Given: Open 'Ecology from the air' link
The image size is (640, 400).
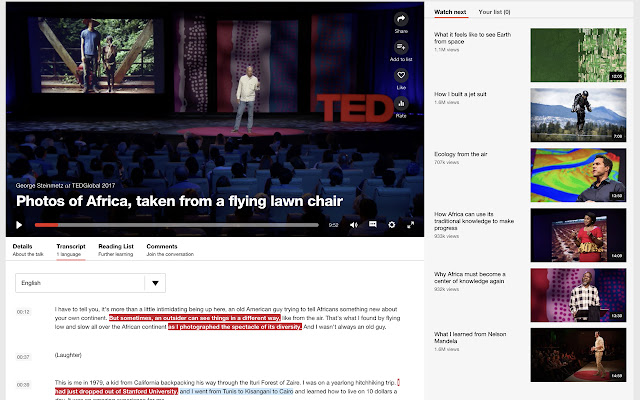Looking at the screenshot, I should [460, 154].
